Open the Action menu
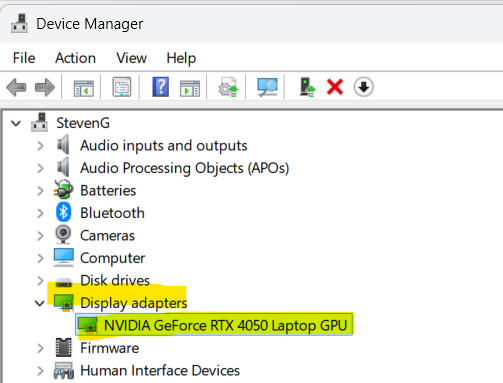This screenshot has height=383, width=503. pos(75,58)
